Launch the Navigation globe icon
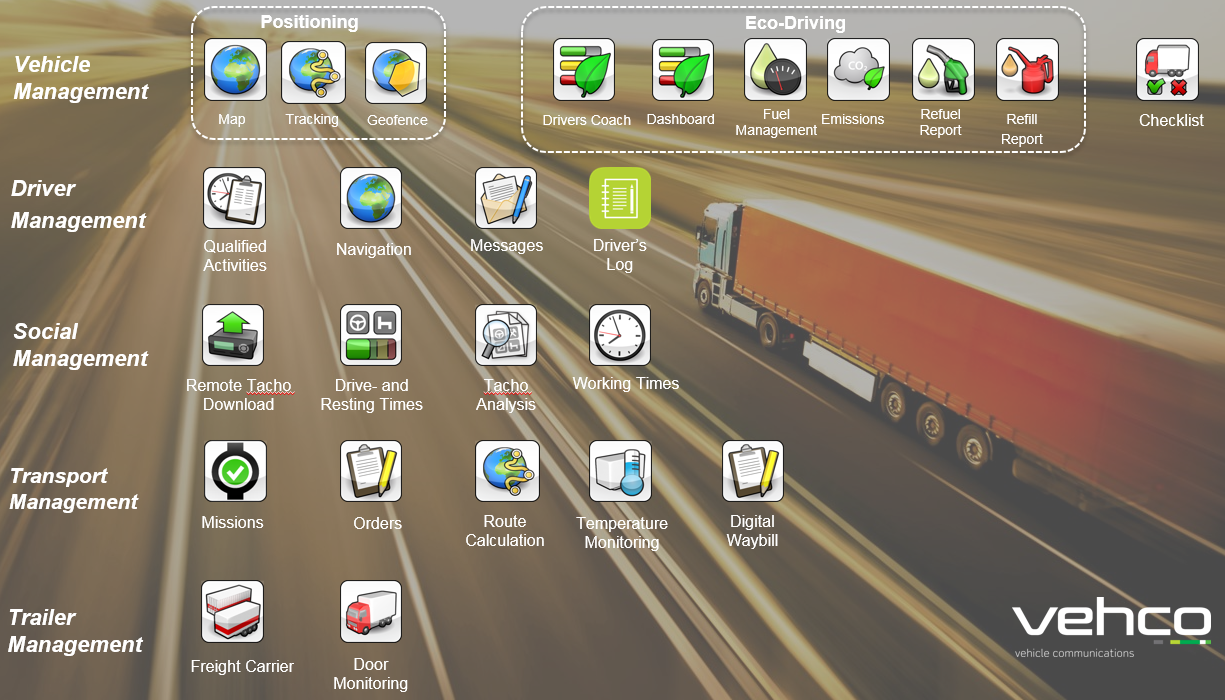 pos(371,198)
